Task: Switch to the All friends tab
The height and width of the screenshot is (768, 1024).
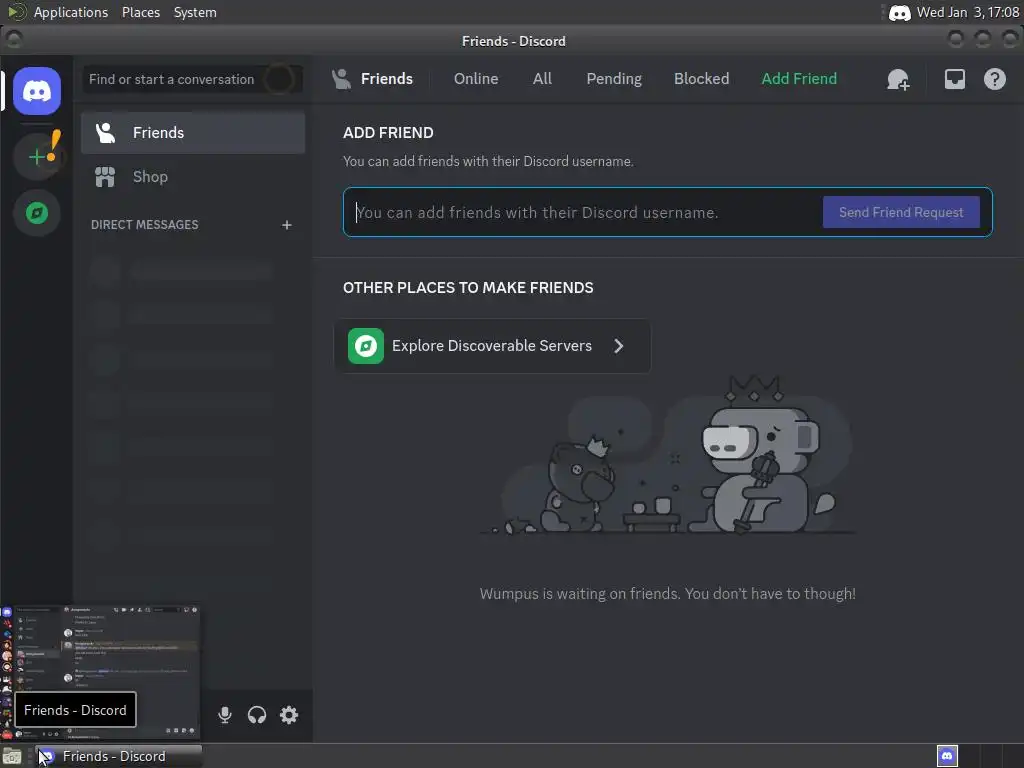Action: (x=542, y=79)
